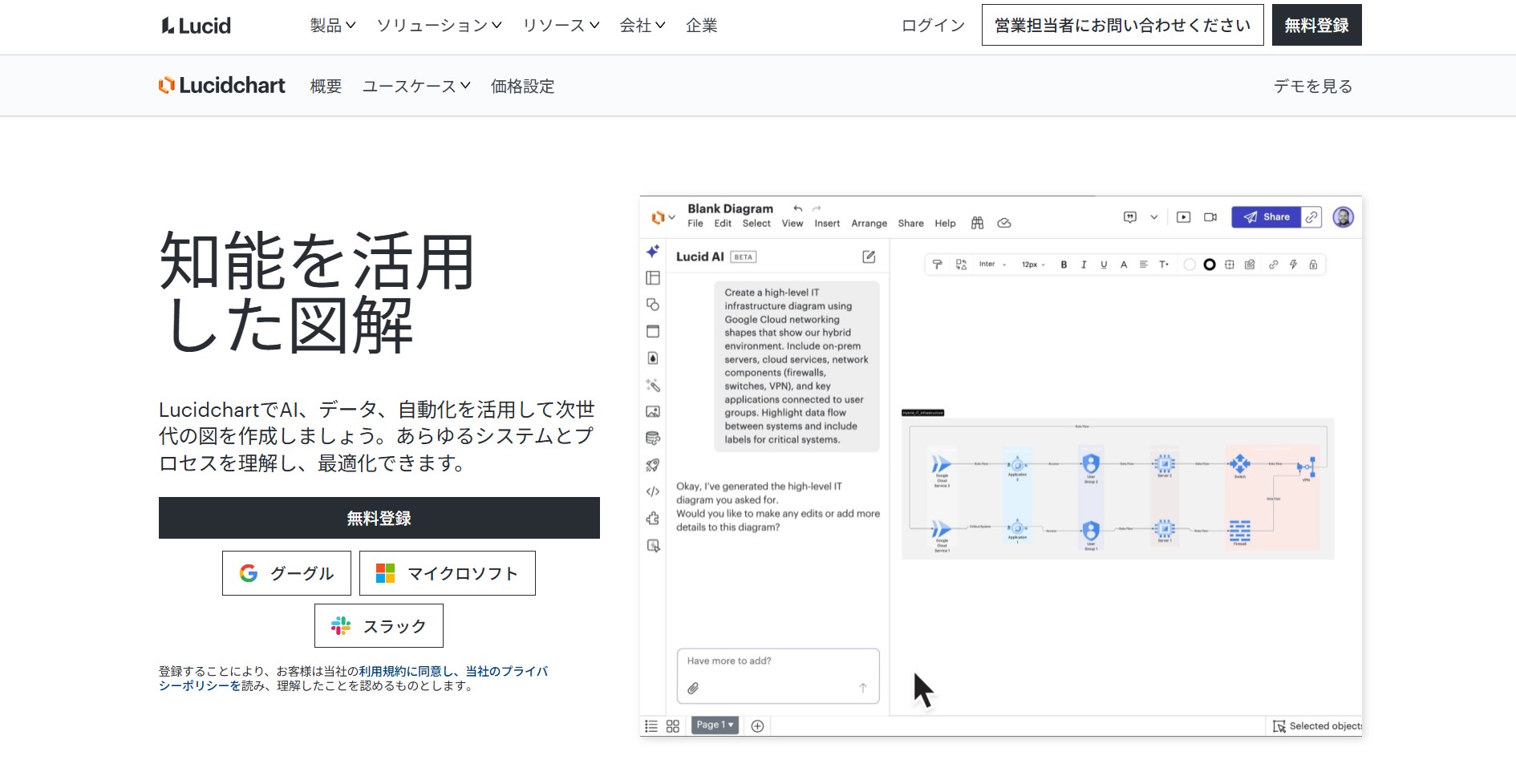Screen dimensions: 1516x784
Task: Open the code embed icon in the sidebar
Action: tap(653, 491)
